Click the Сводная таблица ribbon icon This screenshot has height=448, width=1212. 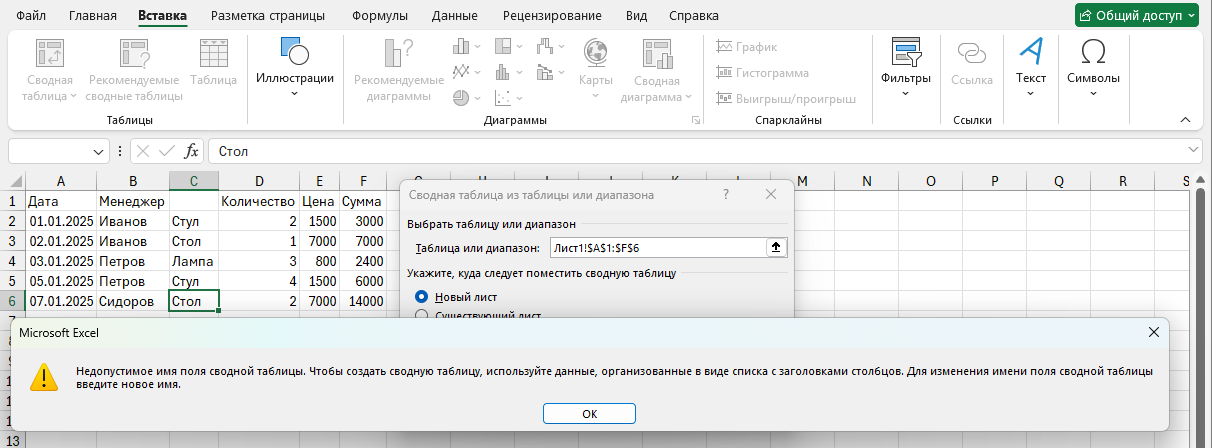click(x=50, y=70)
